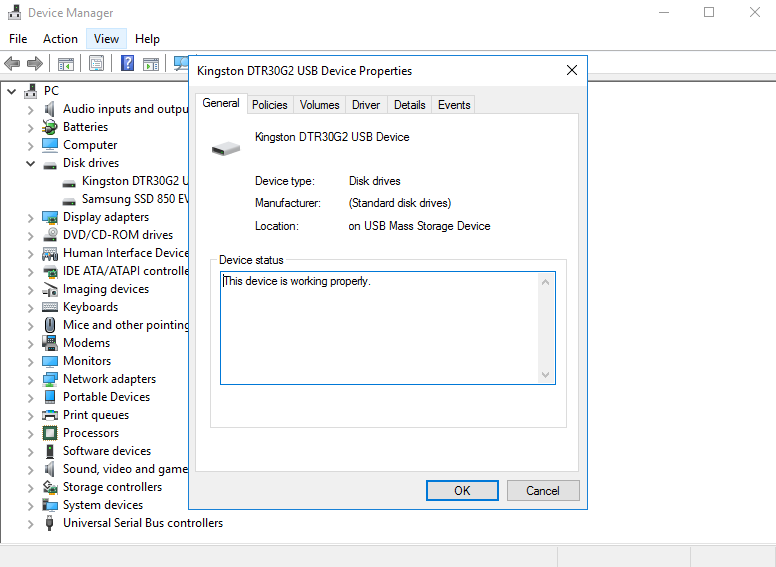Click the Display adapters icon

[x=49, y=217]
